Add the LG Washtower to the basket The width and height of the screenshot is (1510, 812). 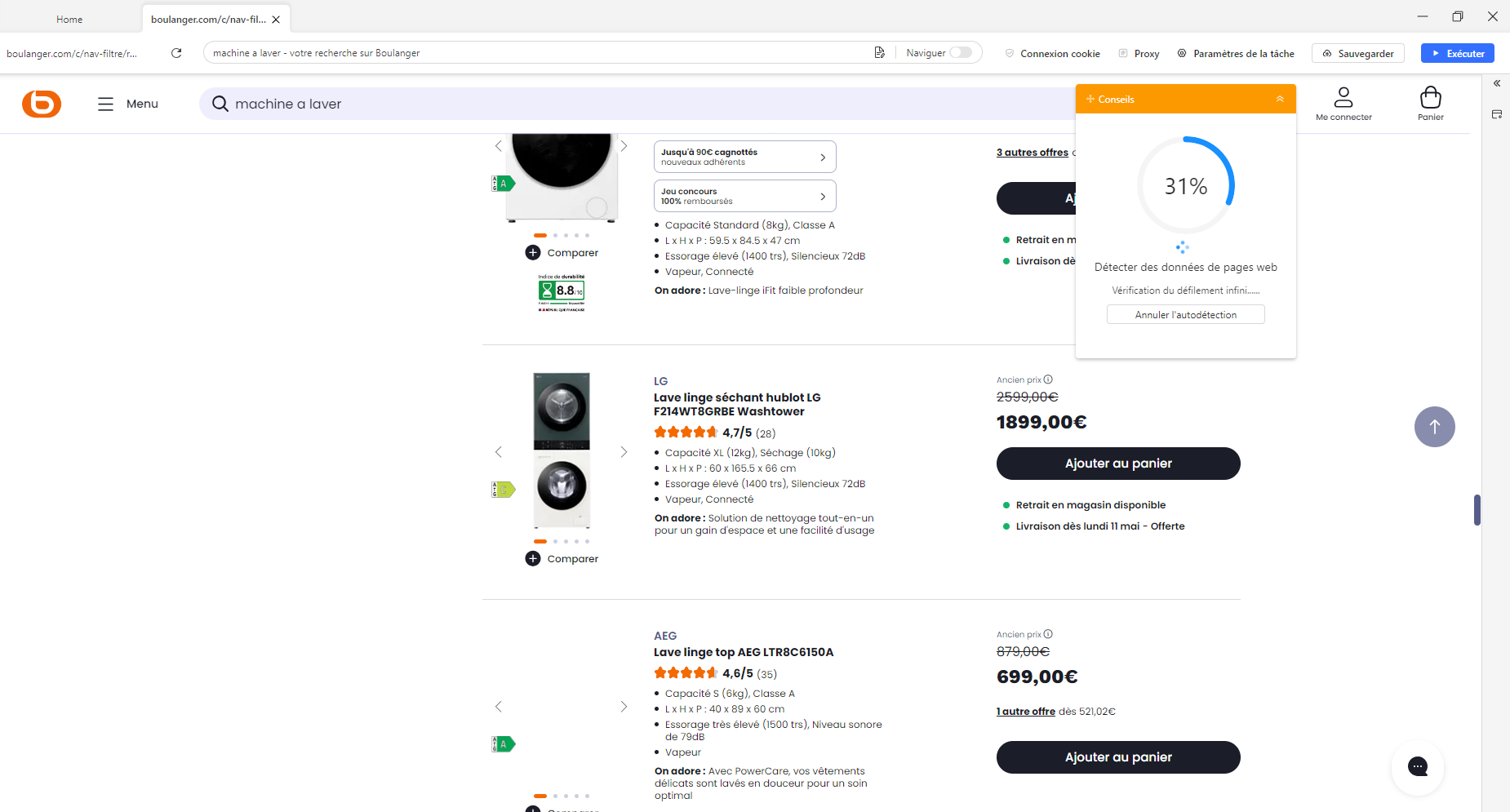coord(1118,464)
